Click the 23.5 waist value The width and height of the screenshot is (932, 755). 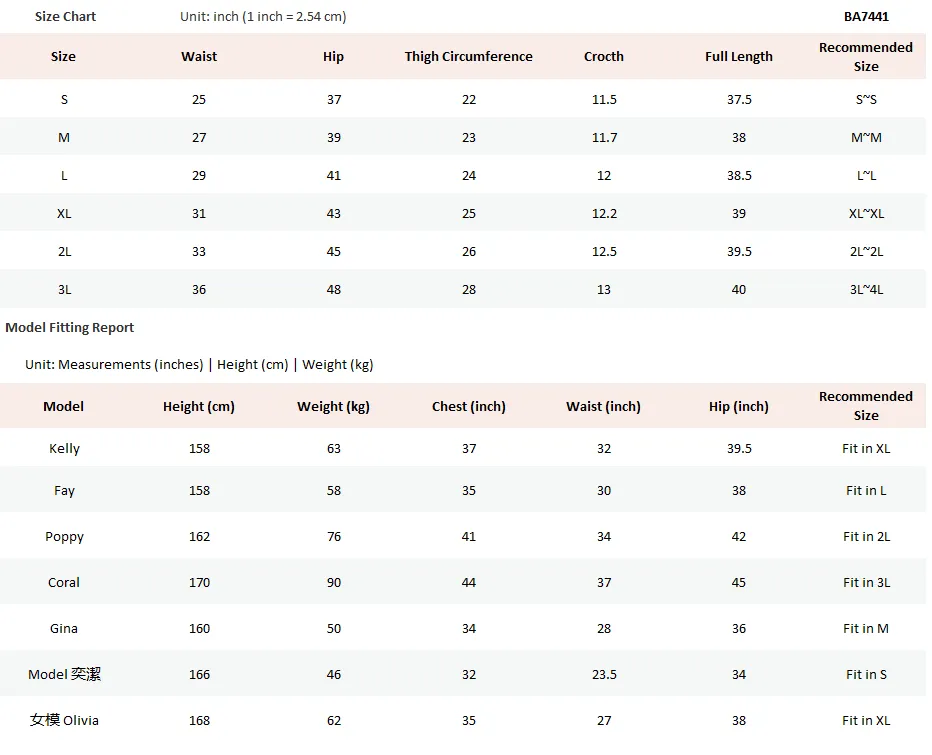pos(604,675)
